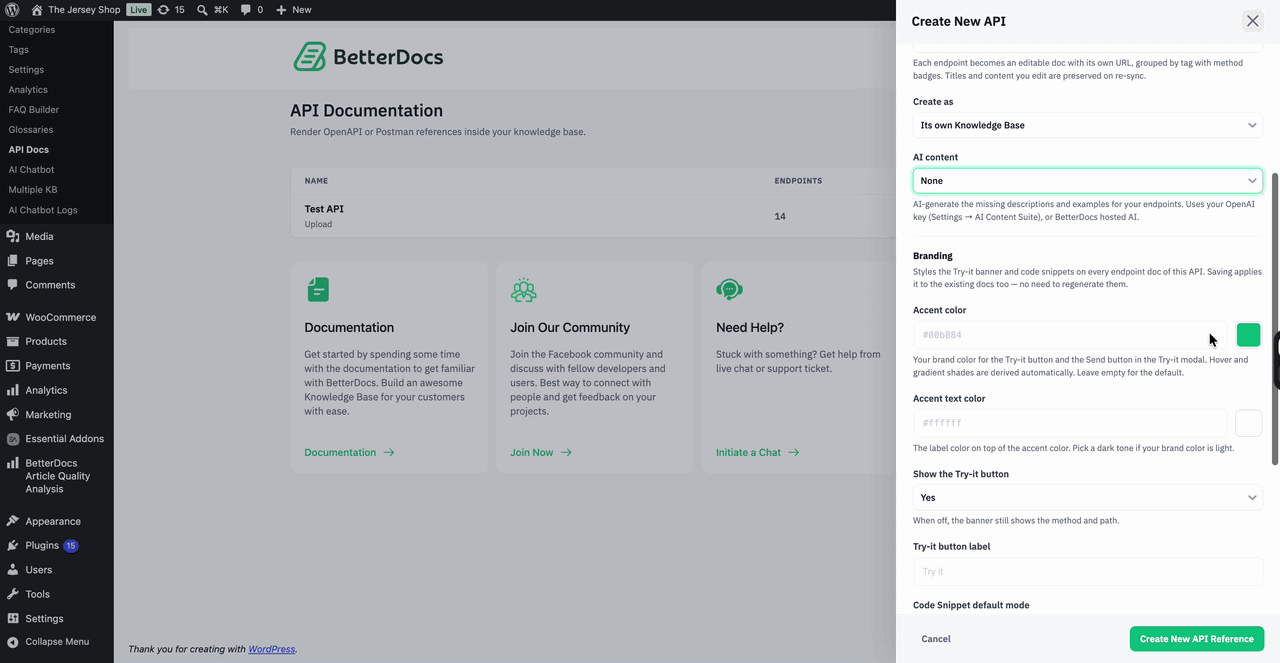The image size is (1280, 663).
Task: Open the AI content dropdown
Action: click(x=1088, y=181)
